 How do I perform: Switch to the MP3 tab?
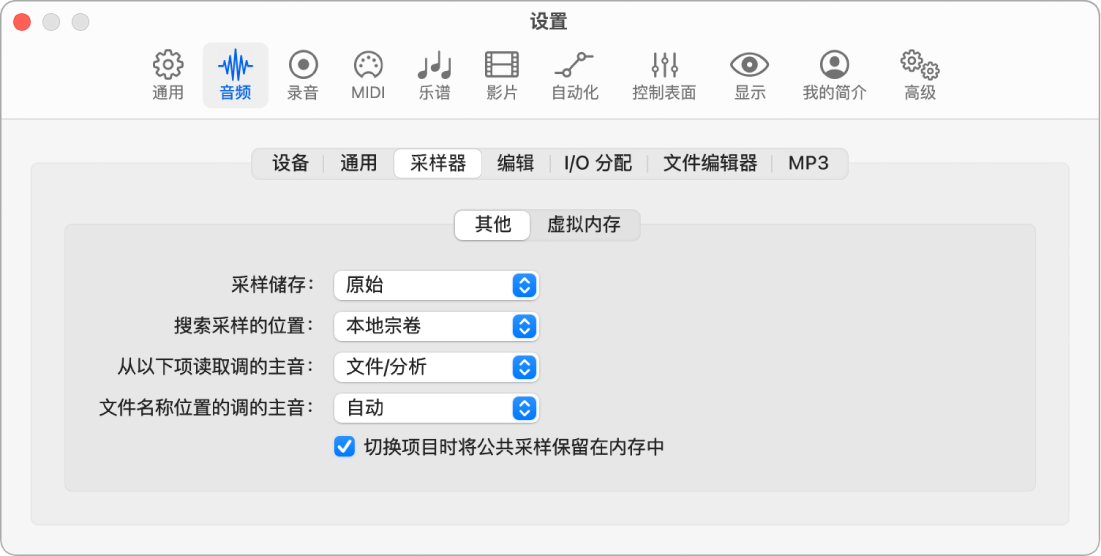click(808, 164)
